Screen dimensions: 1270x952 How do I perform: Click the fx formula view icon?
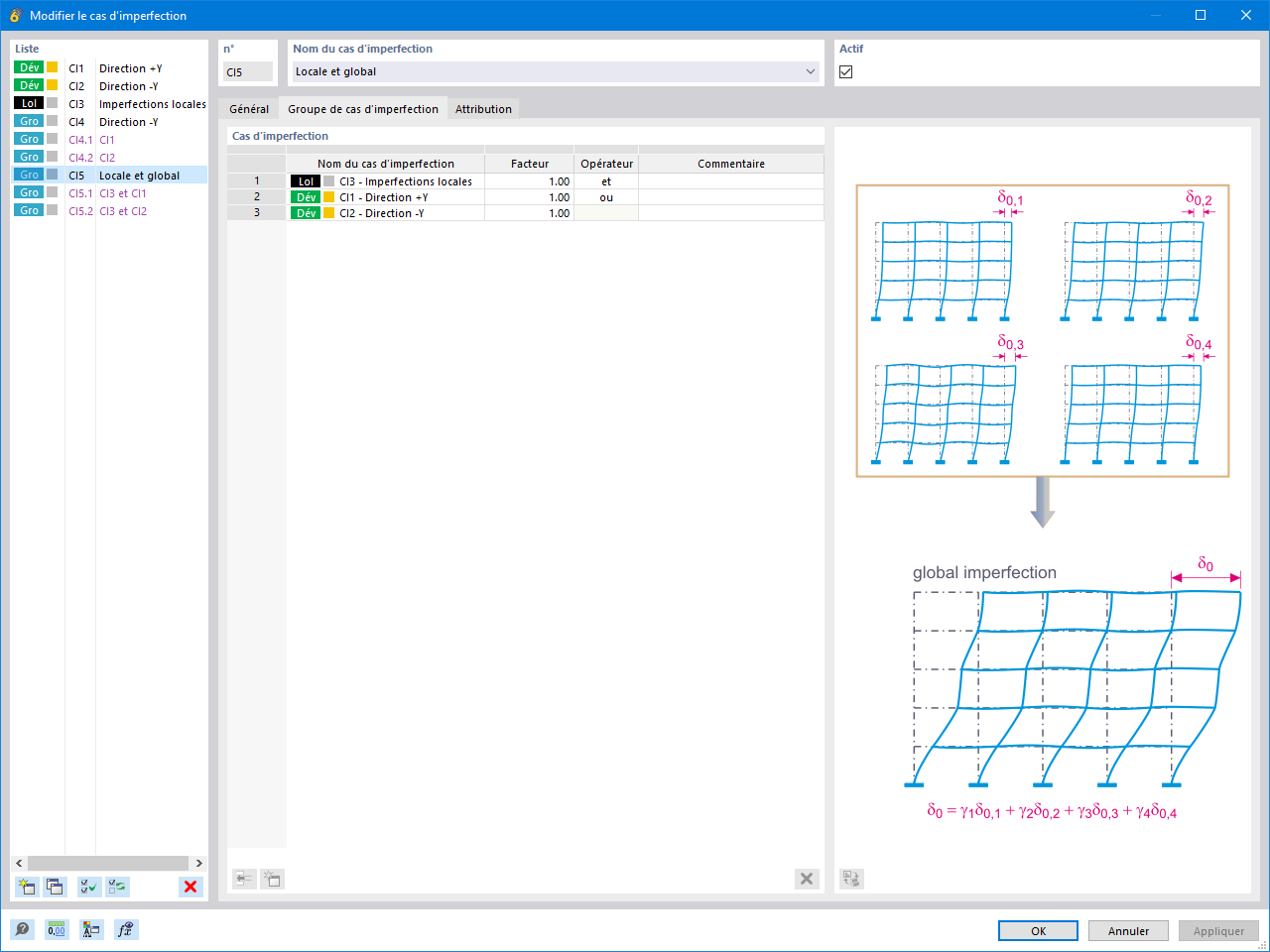click(x=126, y=929)
